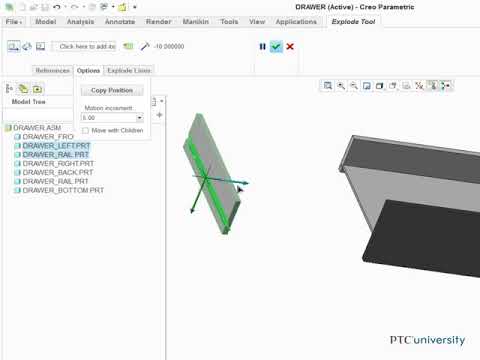Open the Motion increment dropdown arrow

[x=139, y=117]
